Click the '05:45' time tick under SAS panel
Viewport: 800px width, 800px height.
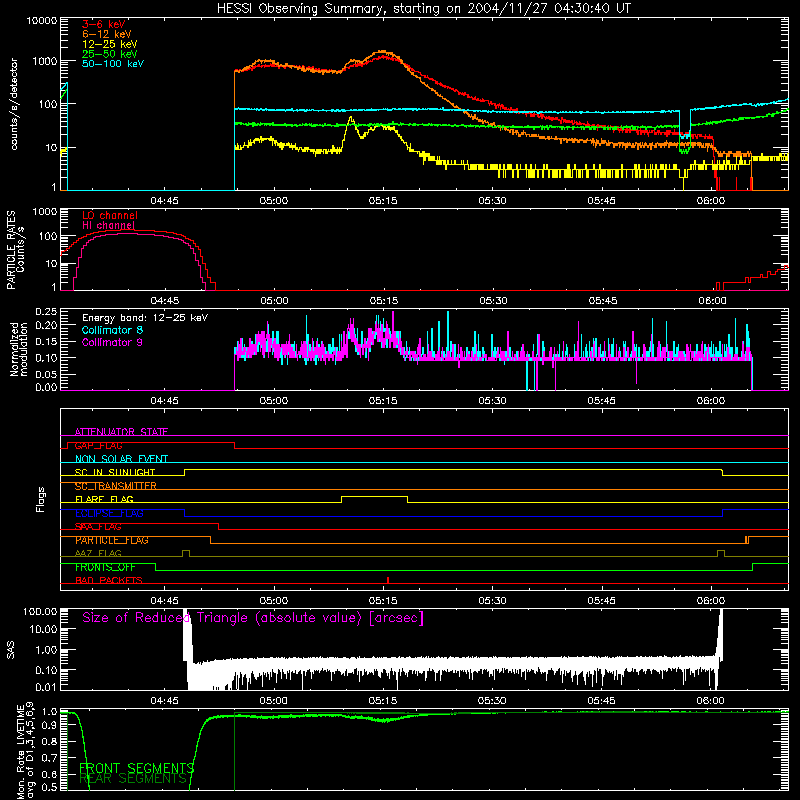pyautogui.click(x=601, y=701)
